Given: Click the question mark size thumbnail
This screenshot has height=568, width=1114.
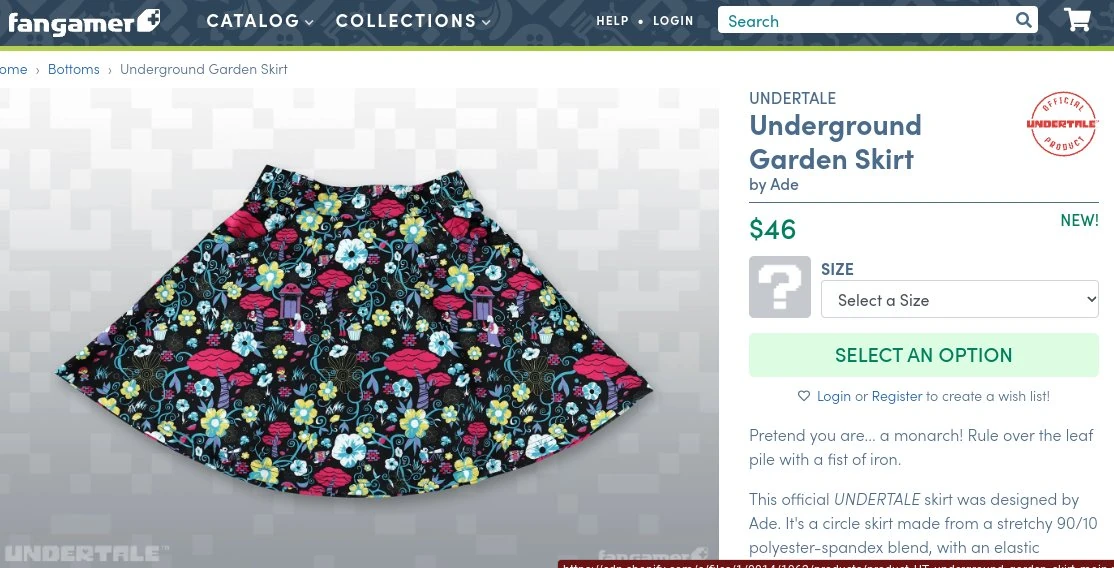Looking at the screenshot, I should 780,287.
